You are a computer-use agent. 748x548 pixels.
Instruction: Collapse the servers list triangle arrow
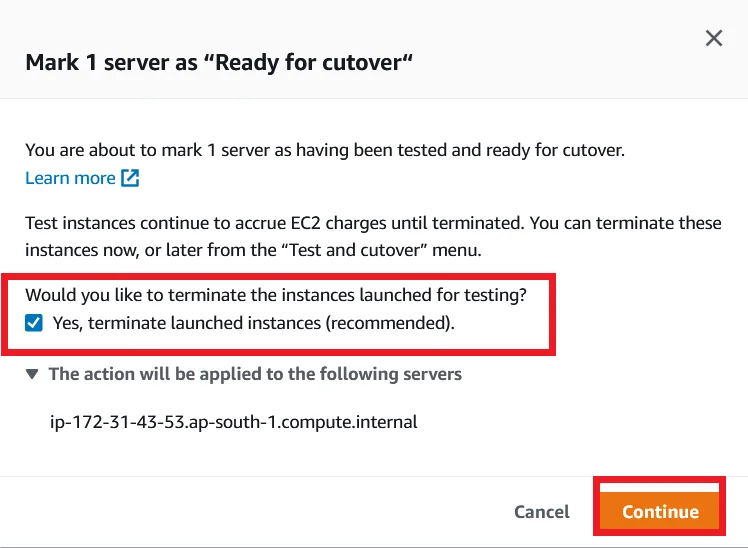32,374
